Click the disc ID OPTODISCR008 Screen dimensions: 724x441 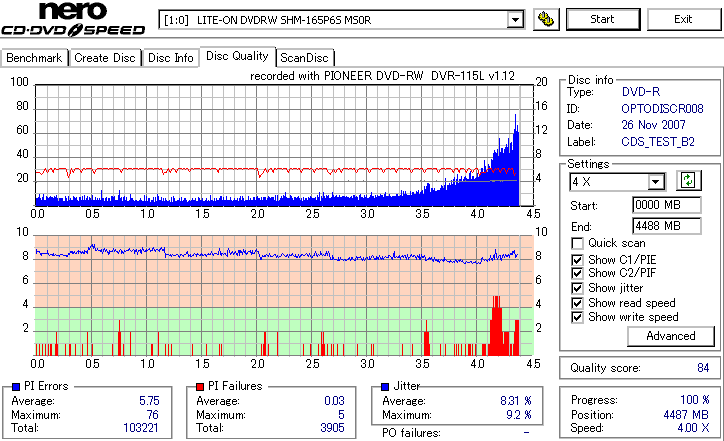[662, 109]
